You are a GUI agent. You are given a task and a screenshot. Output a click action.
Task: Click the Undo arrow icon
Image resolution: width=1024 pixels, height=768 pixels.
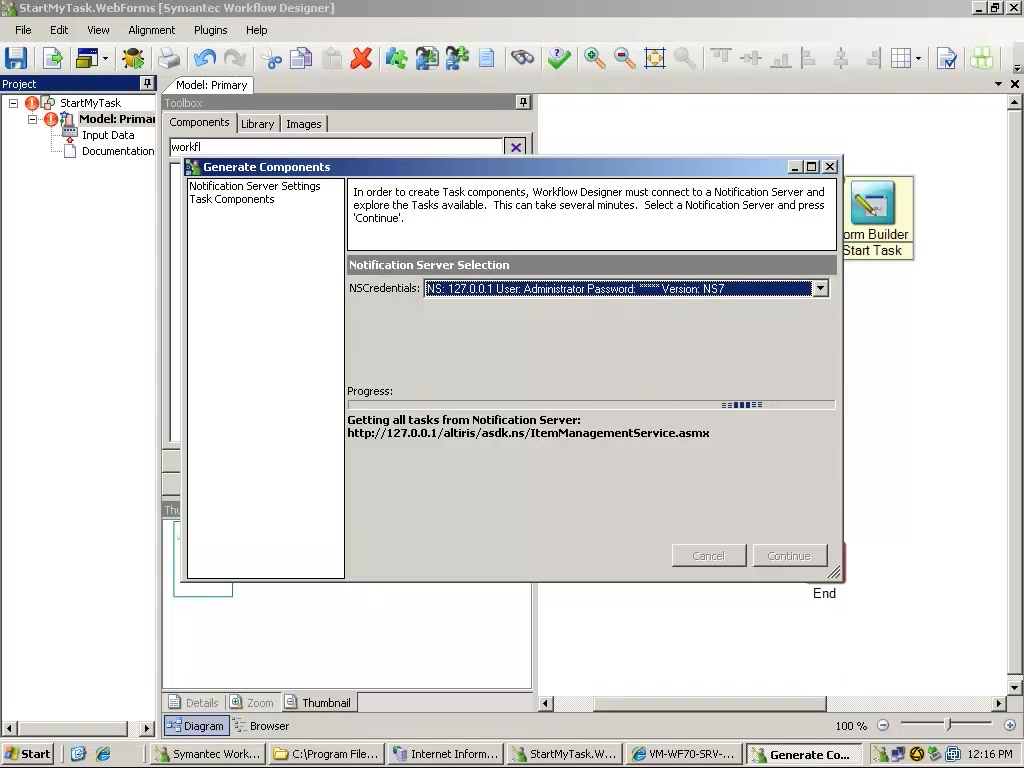(205, 58)
